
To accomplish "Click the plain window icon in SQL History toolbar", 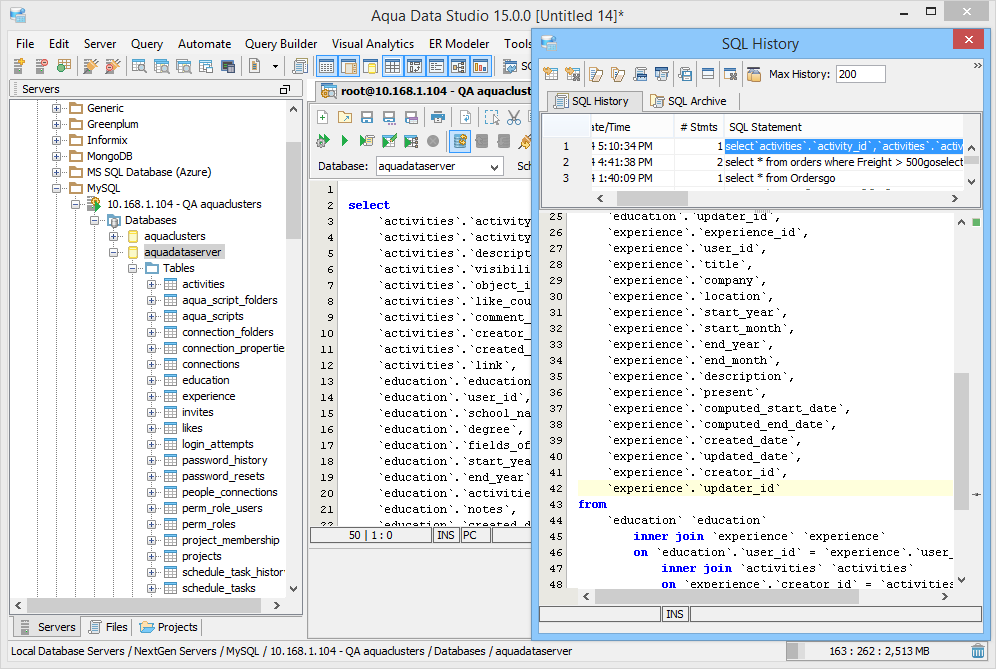I will point(708,74).
